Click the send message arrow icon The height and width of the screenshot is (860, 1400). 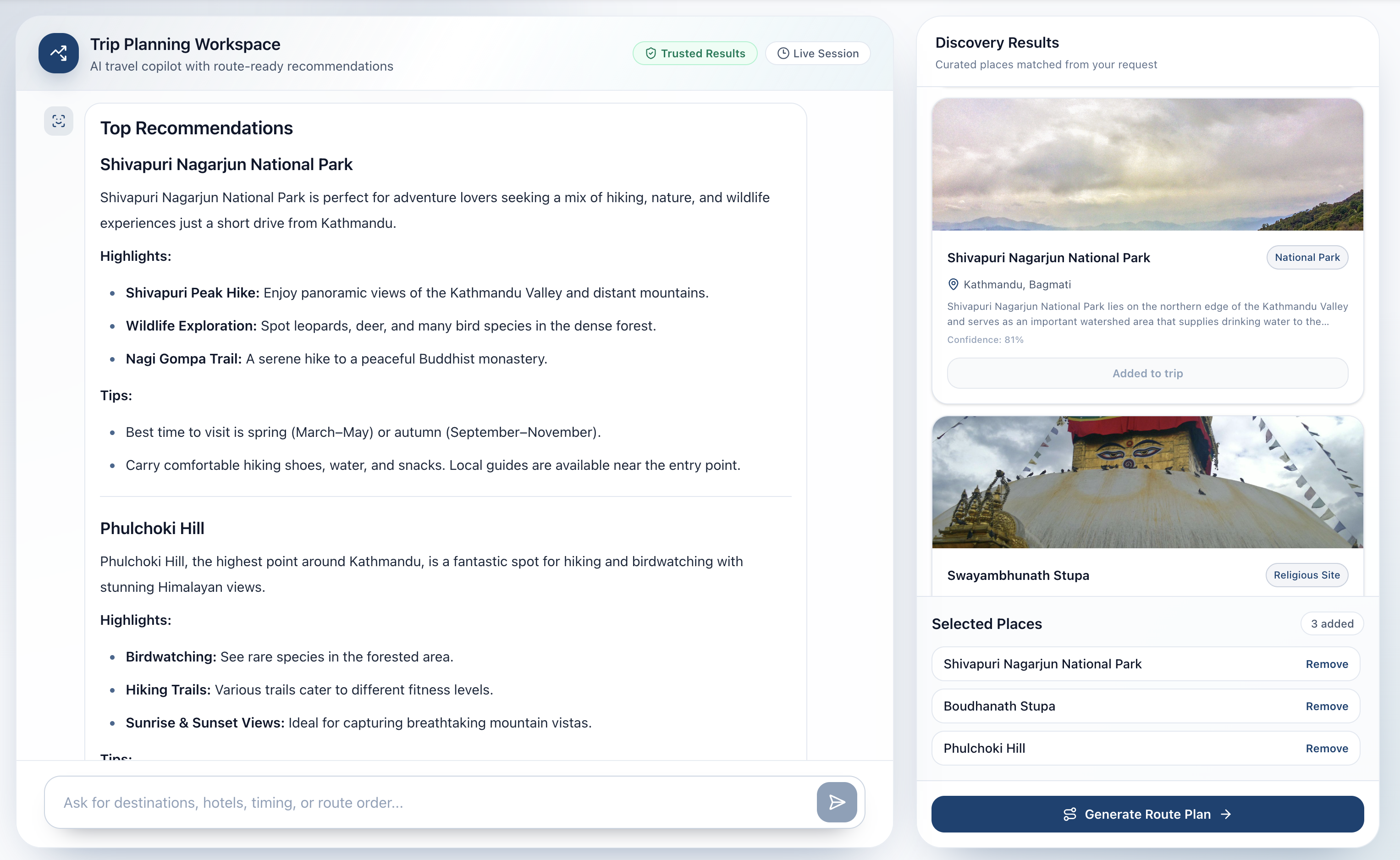tap(837, 802)
